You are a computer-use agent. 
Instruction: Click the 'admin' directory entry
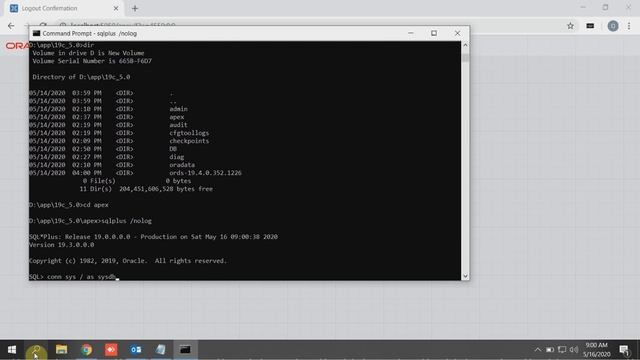(x=178, y=109)
